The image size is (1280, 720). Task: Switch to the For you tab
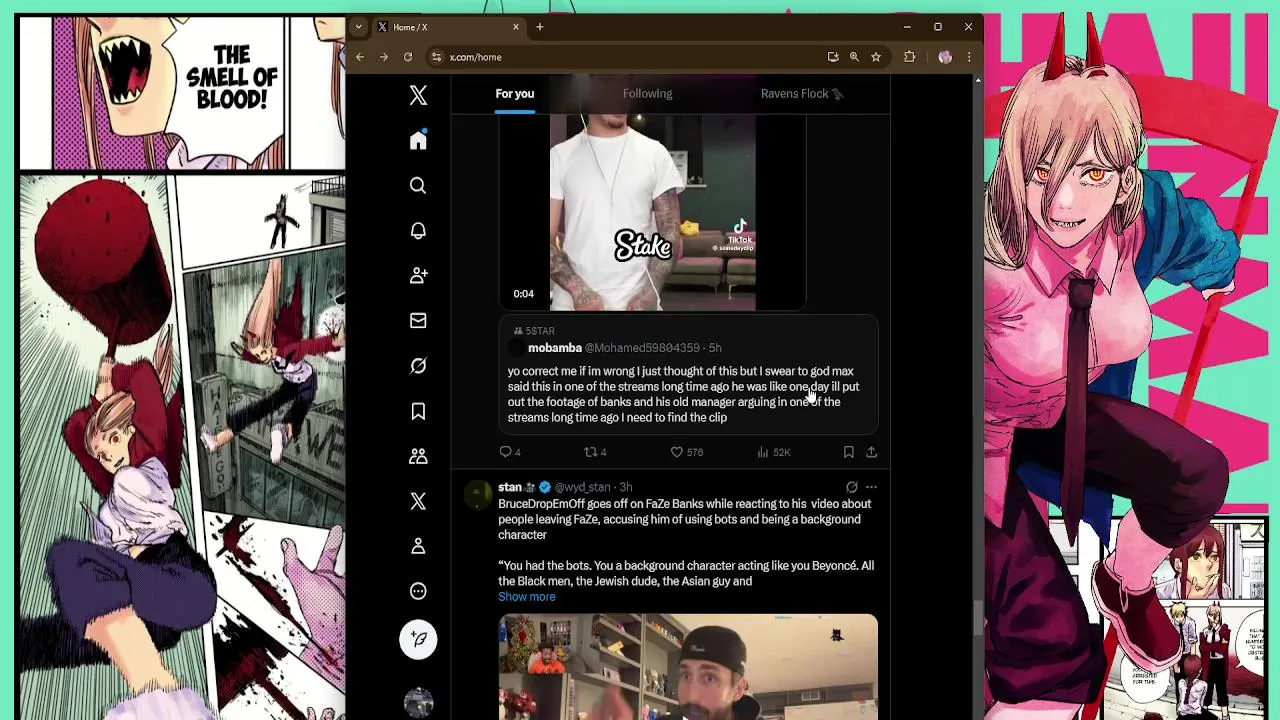515,94
